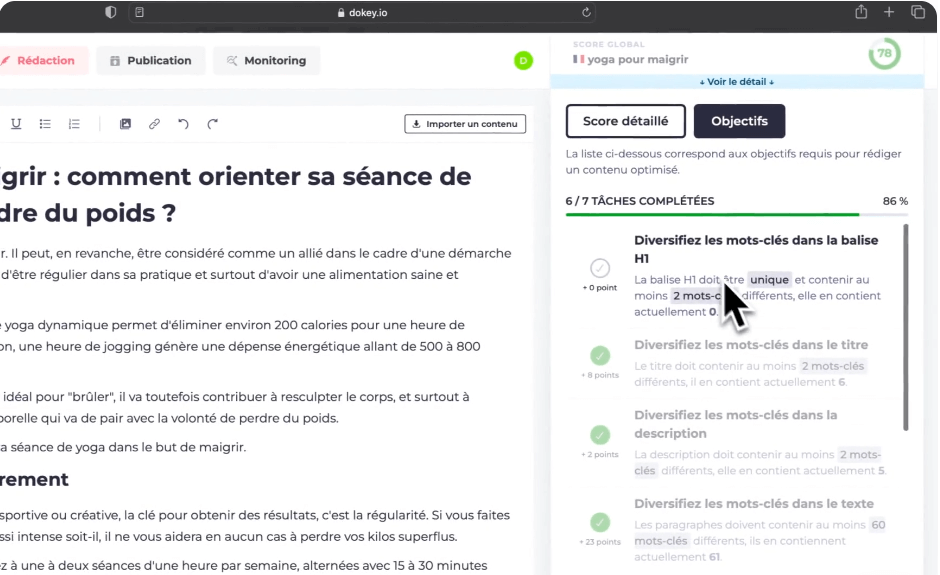Undo the last edit
The image size is (940, 575).
click(183, 124)
